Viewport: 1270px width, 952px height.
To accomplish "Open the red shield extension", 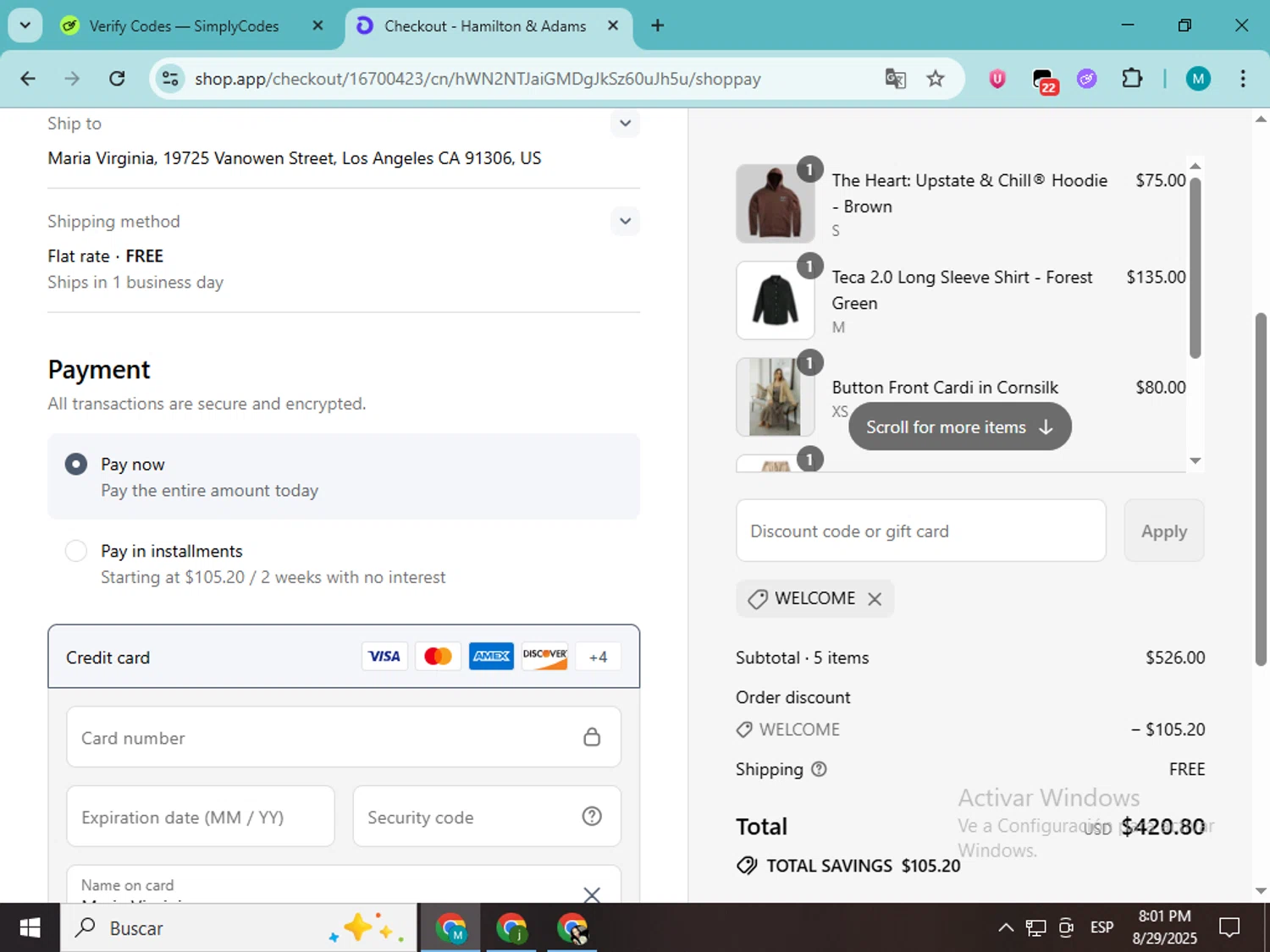I will pyautogui.click(x=997, y=79).
